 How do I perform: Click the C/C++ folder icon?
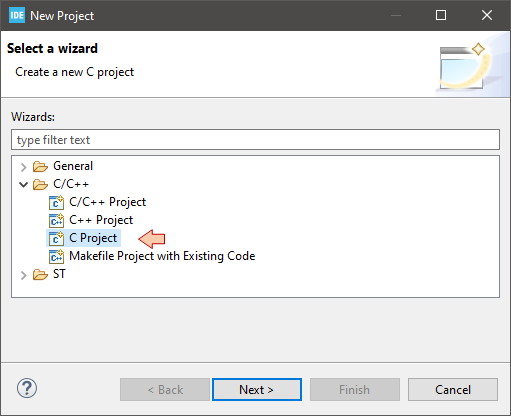tap(40, 184)
